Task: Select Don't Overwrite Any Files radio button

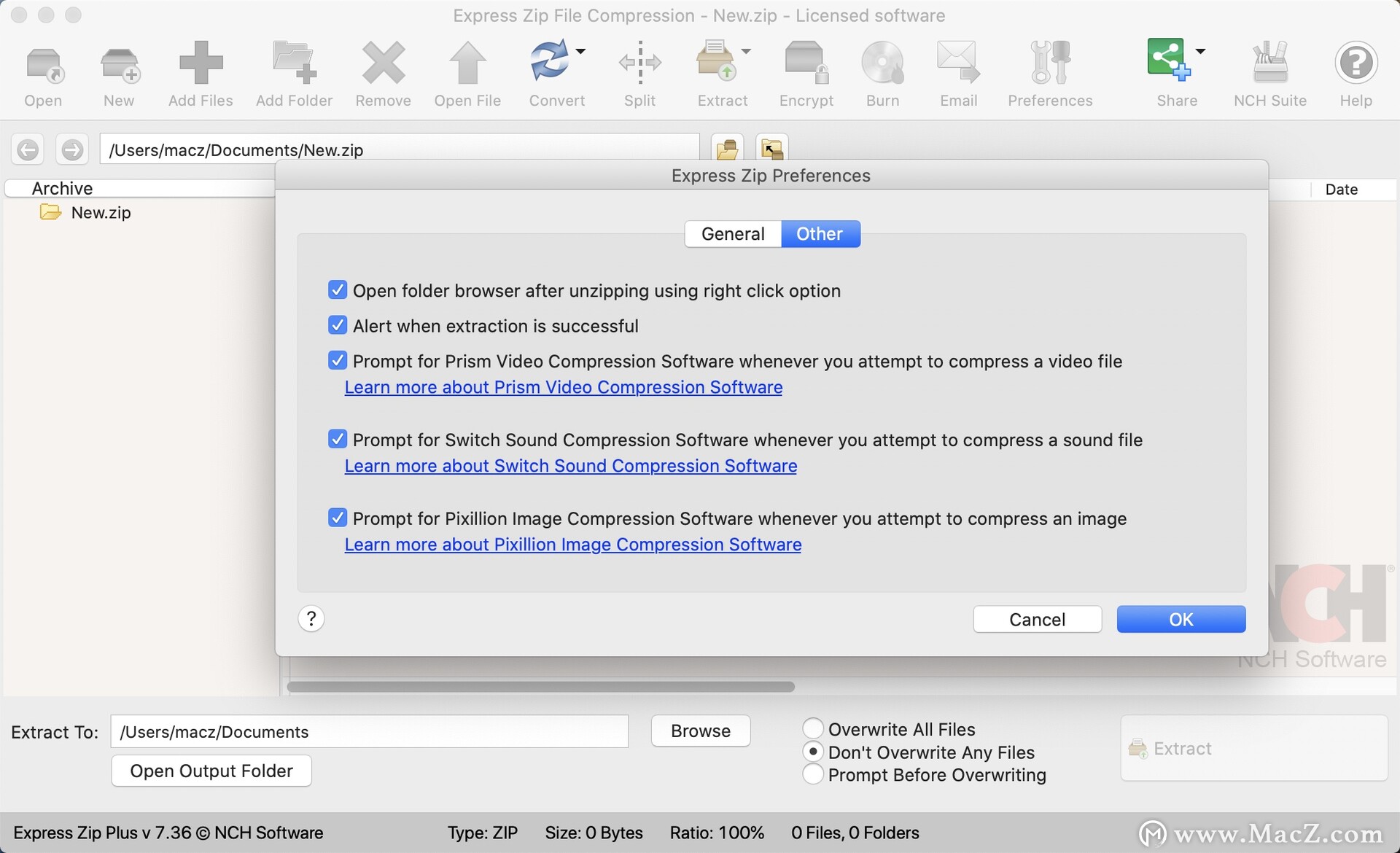Action: (813, 751)
